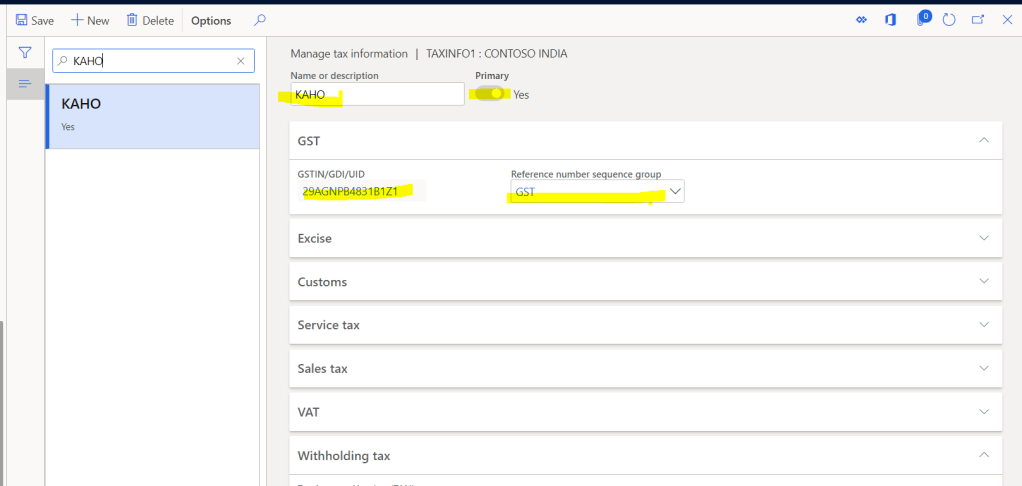The image size is (1022, 486).
Task: Open in Microsoft Office icon
Action: [x=890, y=20]
